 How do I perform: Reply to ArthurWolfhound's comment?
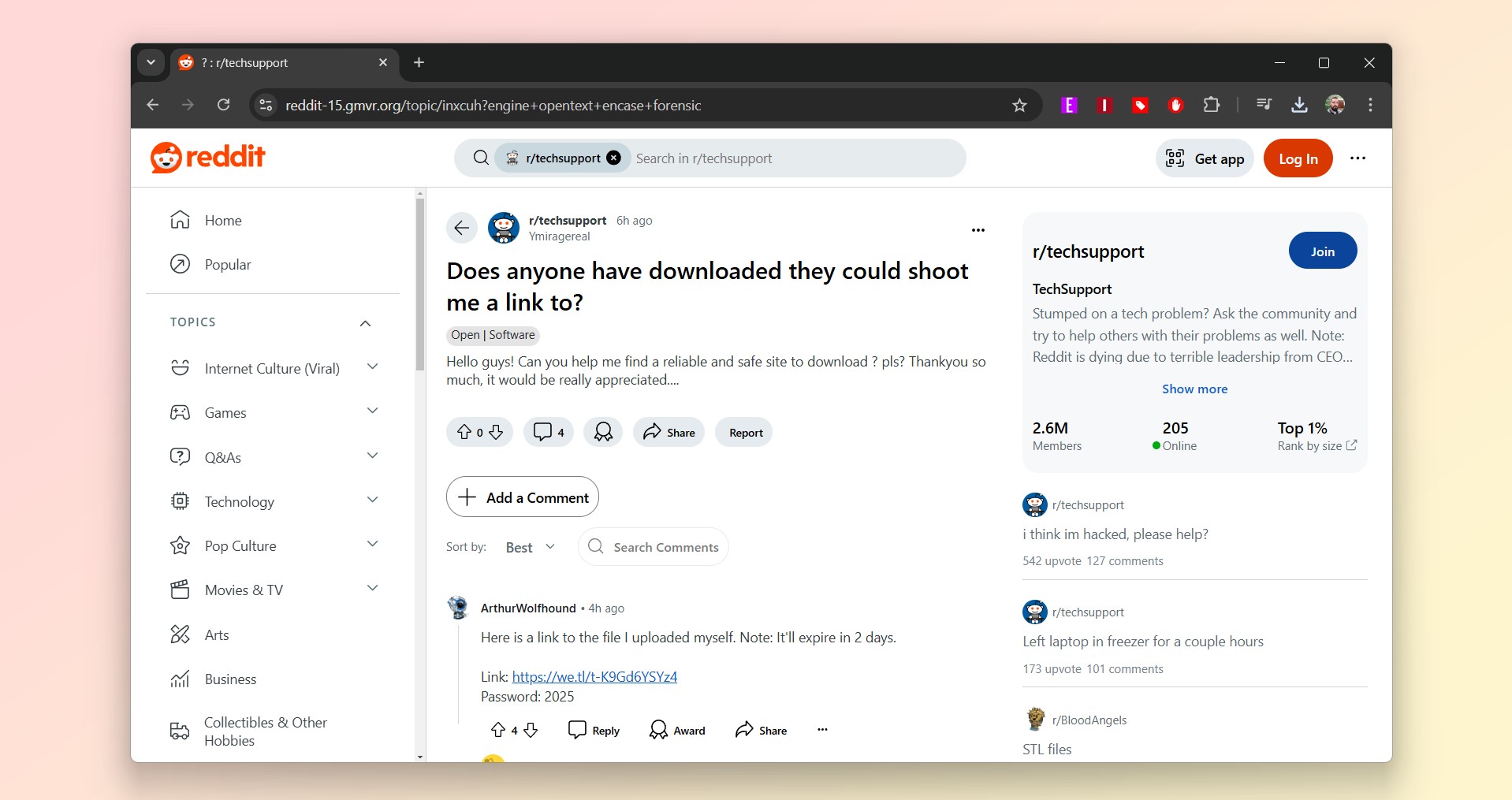click(593, 729)
